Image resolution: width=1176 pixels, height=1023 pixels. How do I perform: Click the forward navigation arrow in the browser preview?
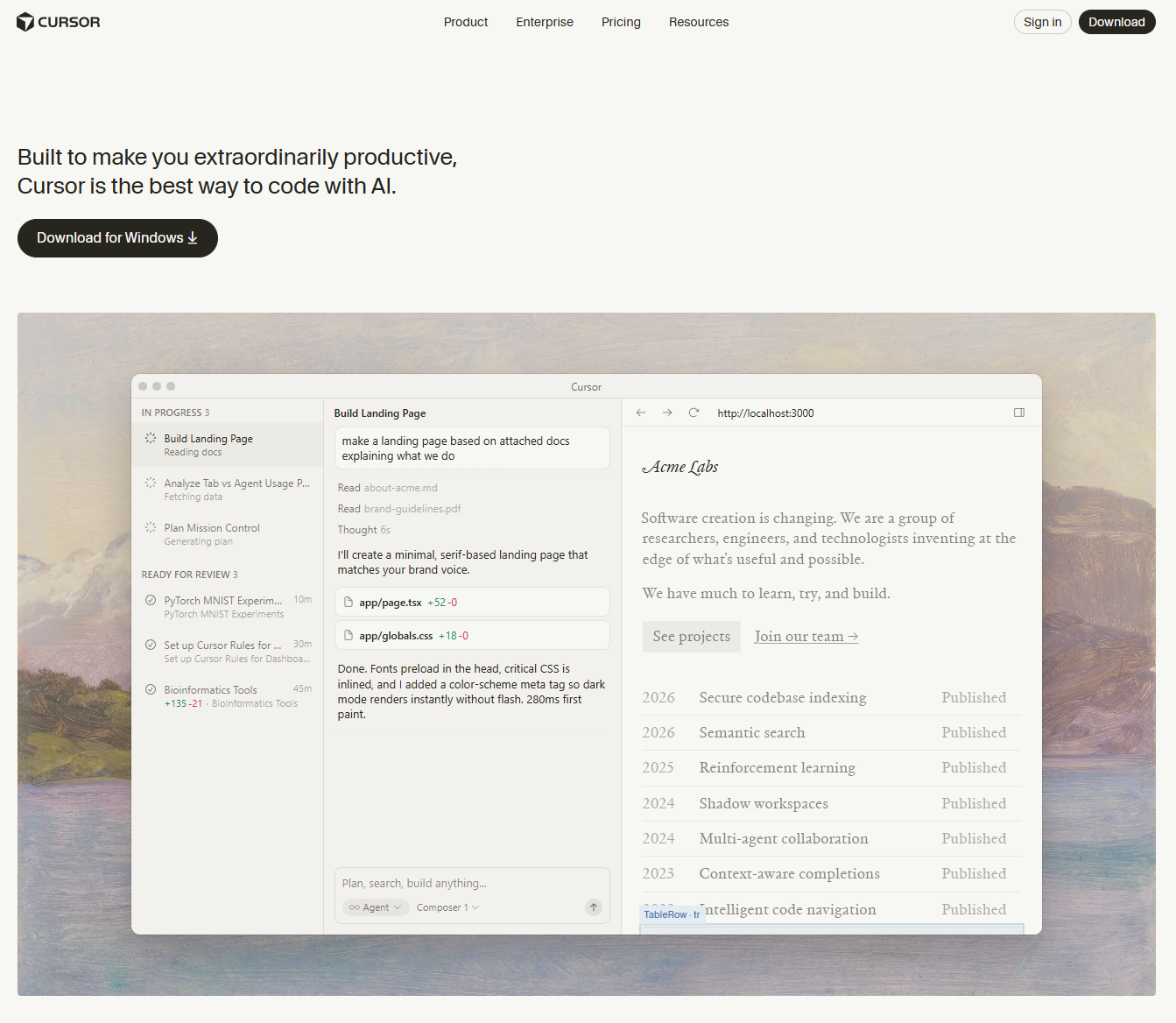coord(666,412)
